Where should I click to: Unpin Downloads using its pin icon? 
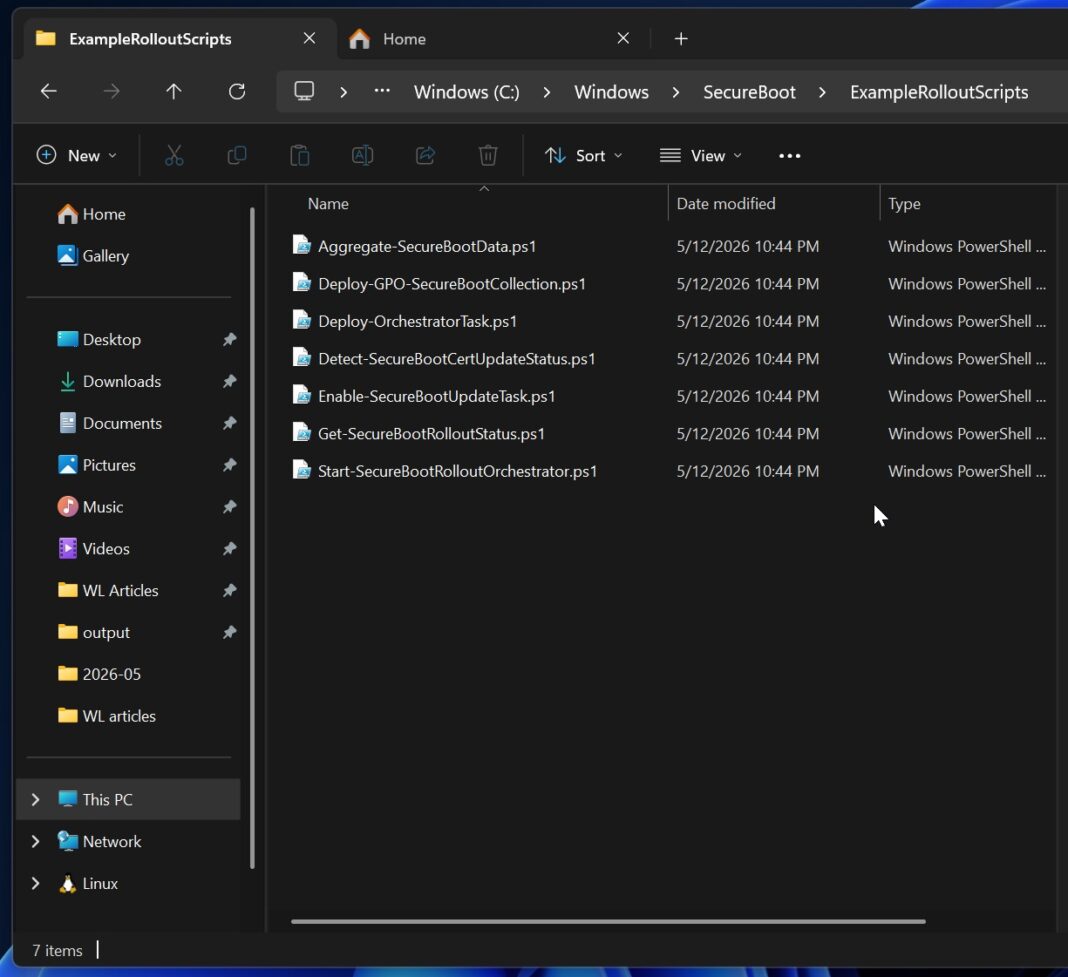pos(230,381)
